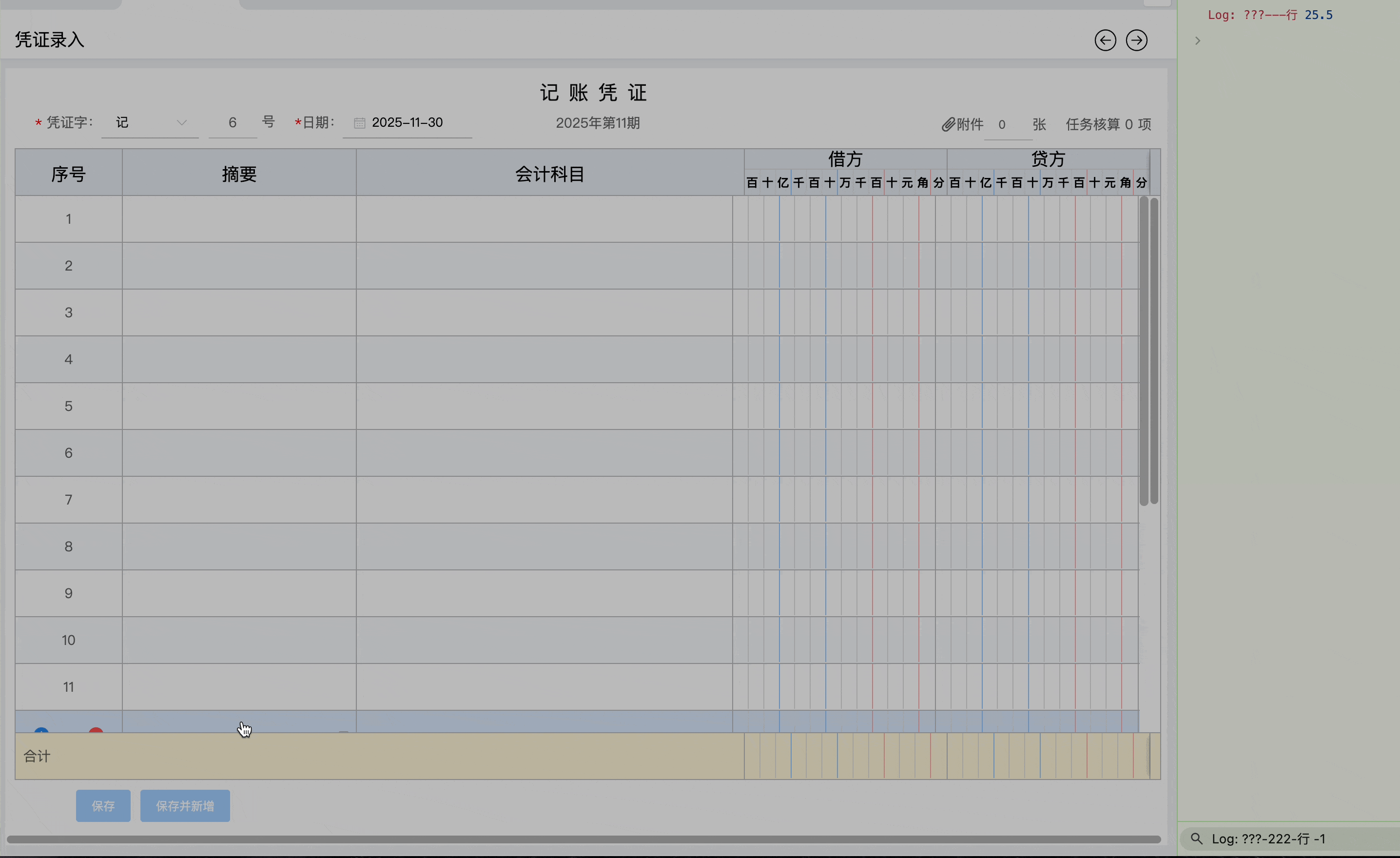Click the 保存并新增 button
The image size is (1400, 858).
pyautogui.click(x=185, y=806)
